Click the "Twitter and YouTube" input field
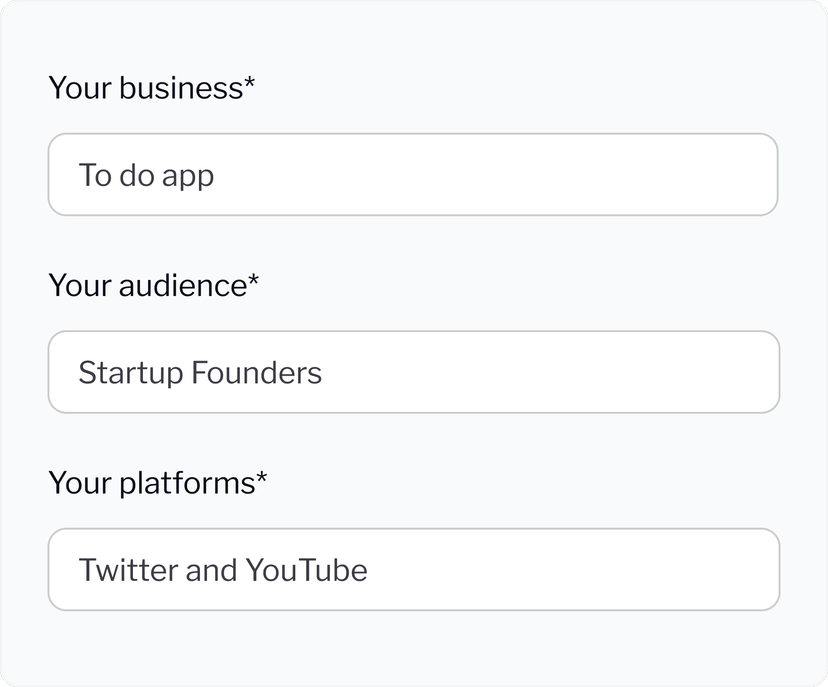Viewport: 828px width, 687px height. [413, 569]
